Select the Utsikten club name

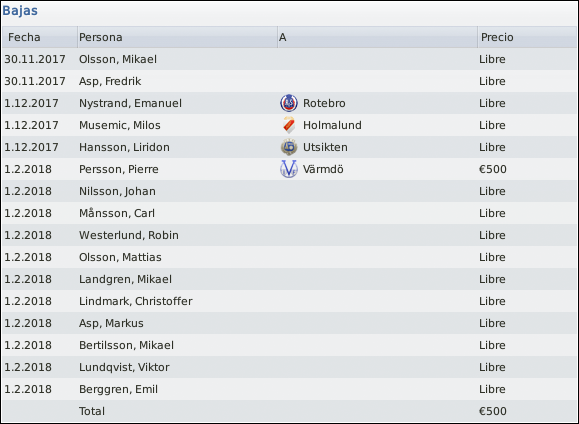325,147
